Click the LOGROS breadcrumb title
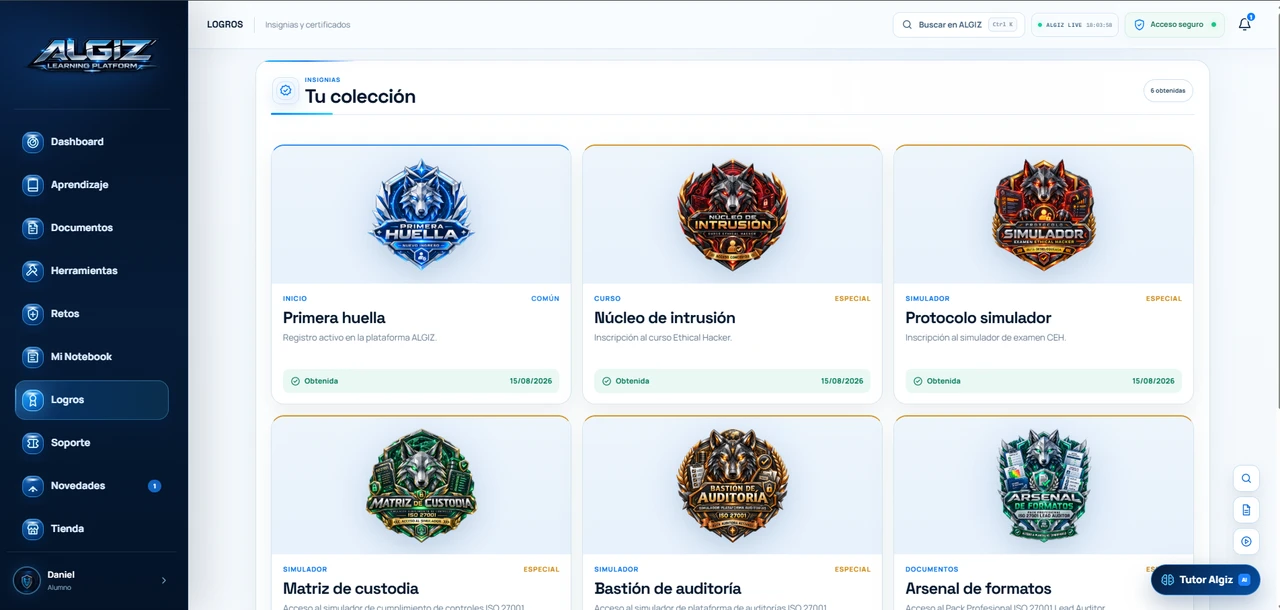The width and height of the screenshot is (1280, 610). pos(225,24)
